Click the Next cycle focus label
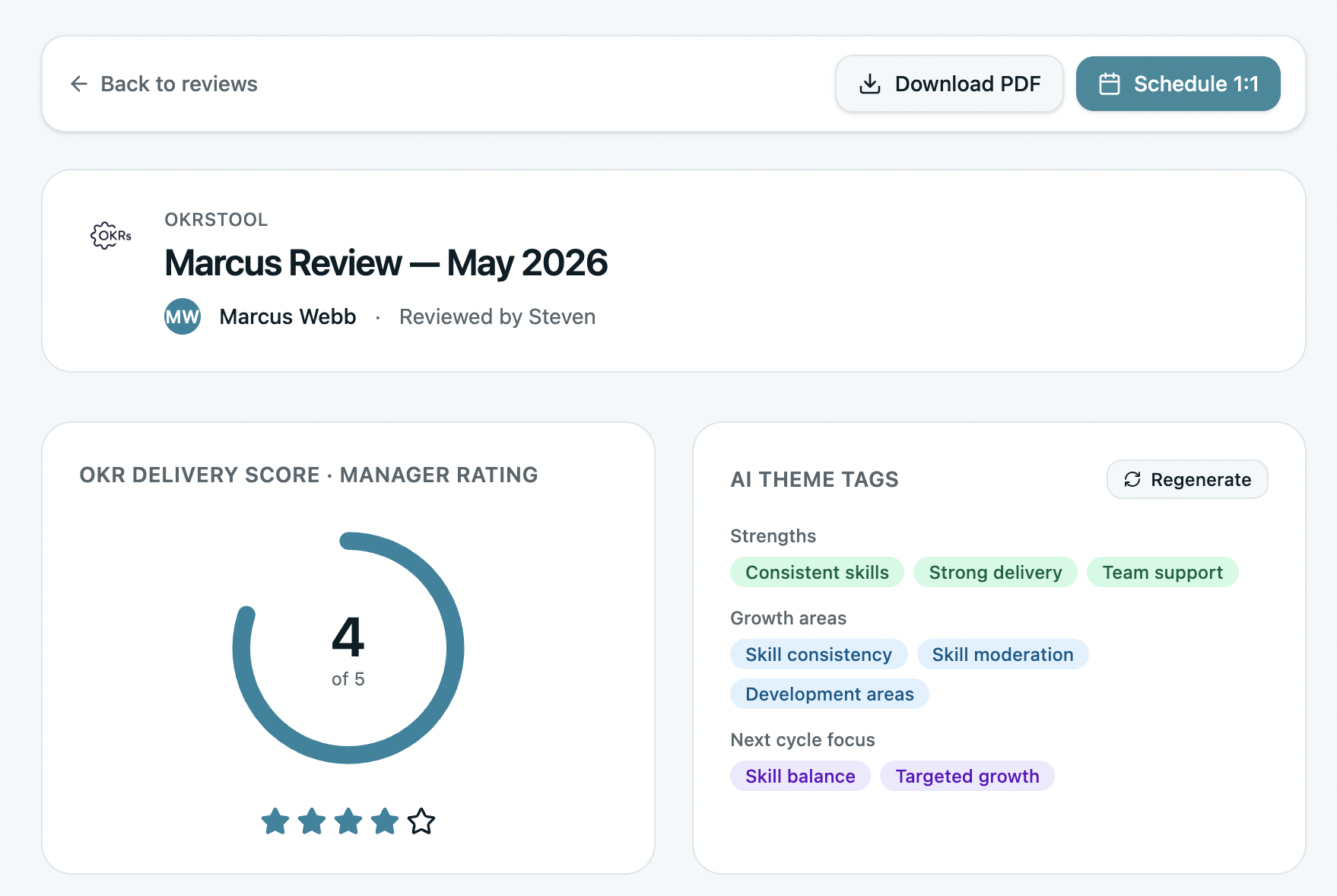The image size is (1337, 896). click(802, 740)
